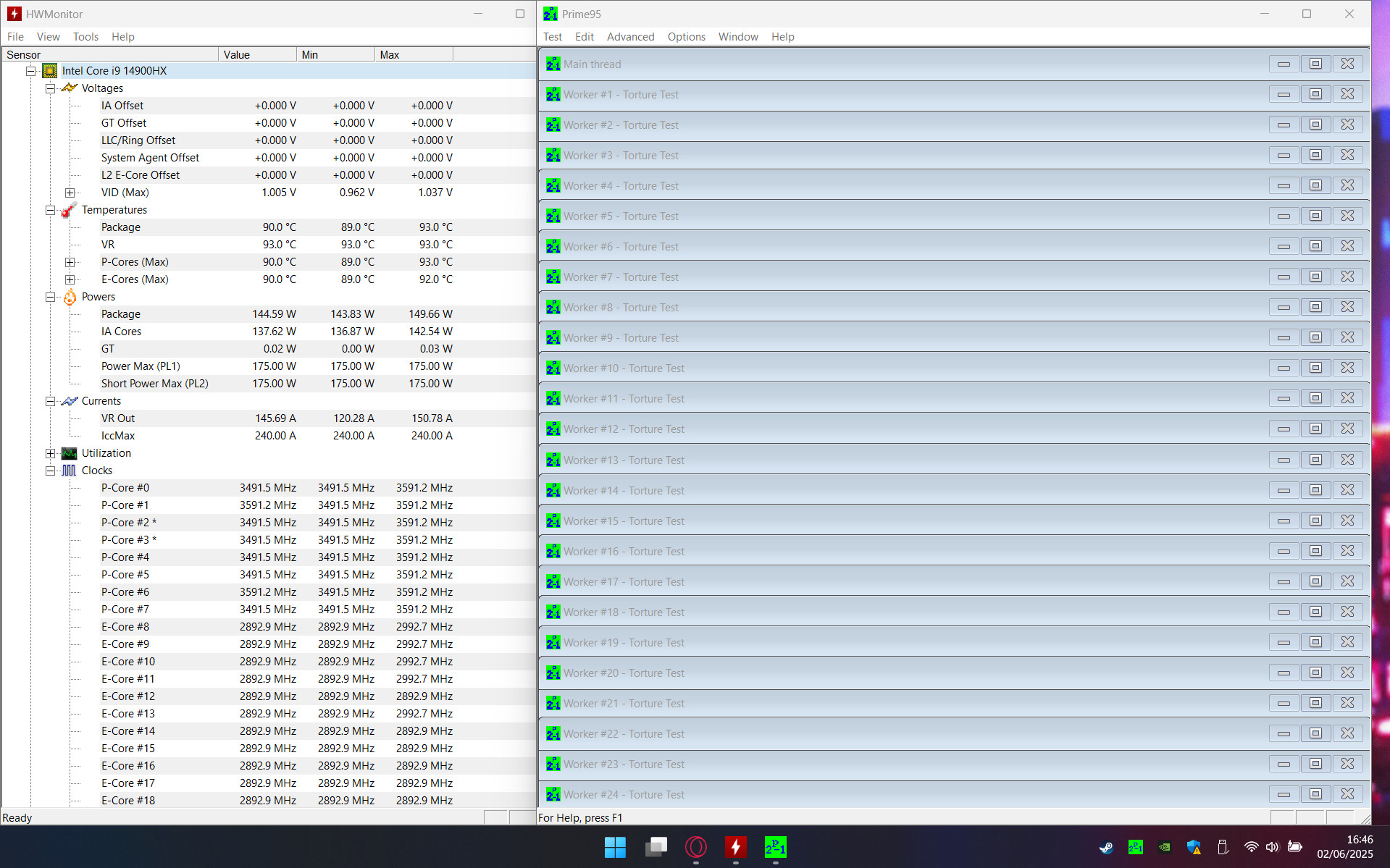The width and height of the screenshot is (1390, 868).
Task: Open Steam from the system tray
Action: [1106, 847]
